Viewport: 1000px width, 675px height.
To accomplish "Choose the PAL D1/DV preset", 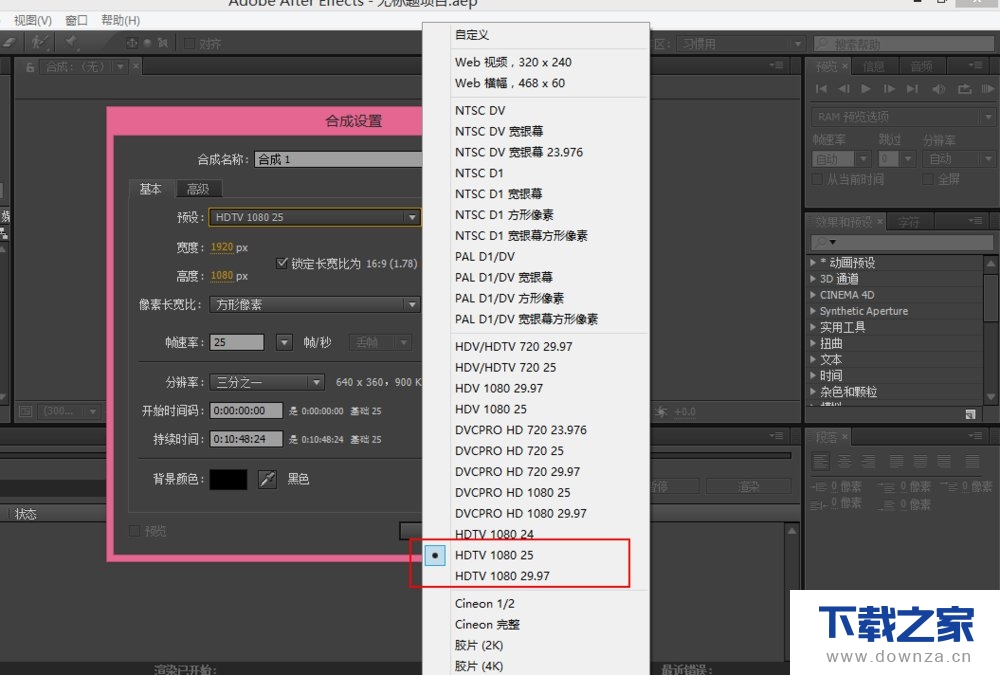I will [485, 256].
